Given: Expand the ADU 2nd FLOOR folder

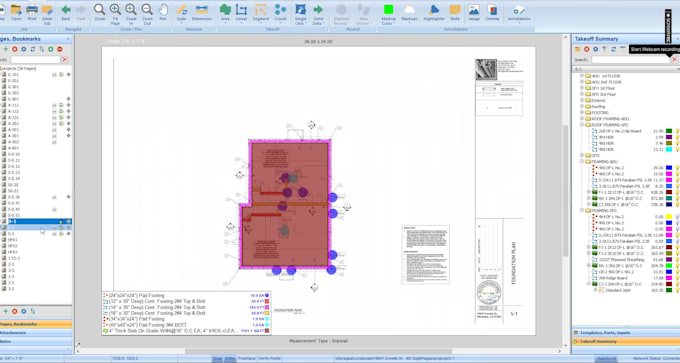Looking at the screenshot, I should coord(582,82).
